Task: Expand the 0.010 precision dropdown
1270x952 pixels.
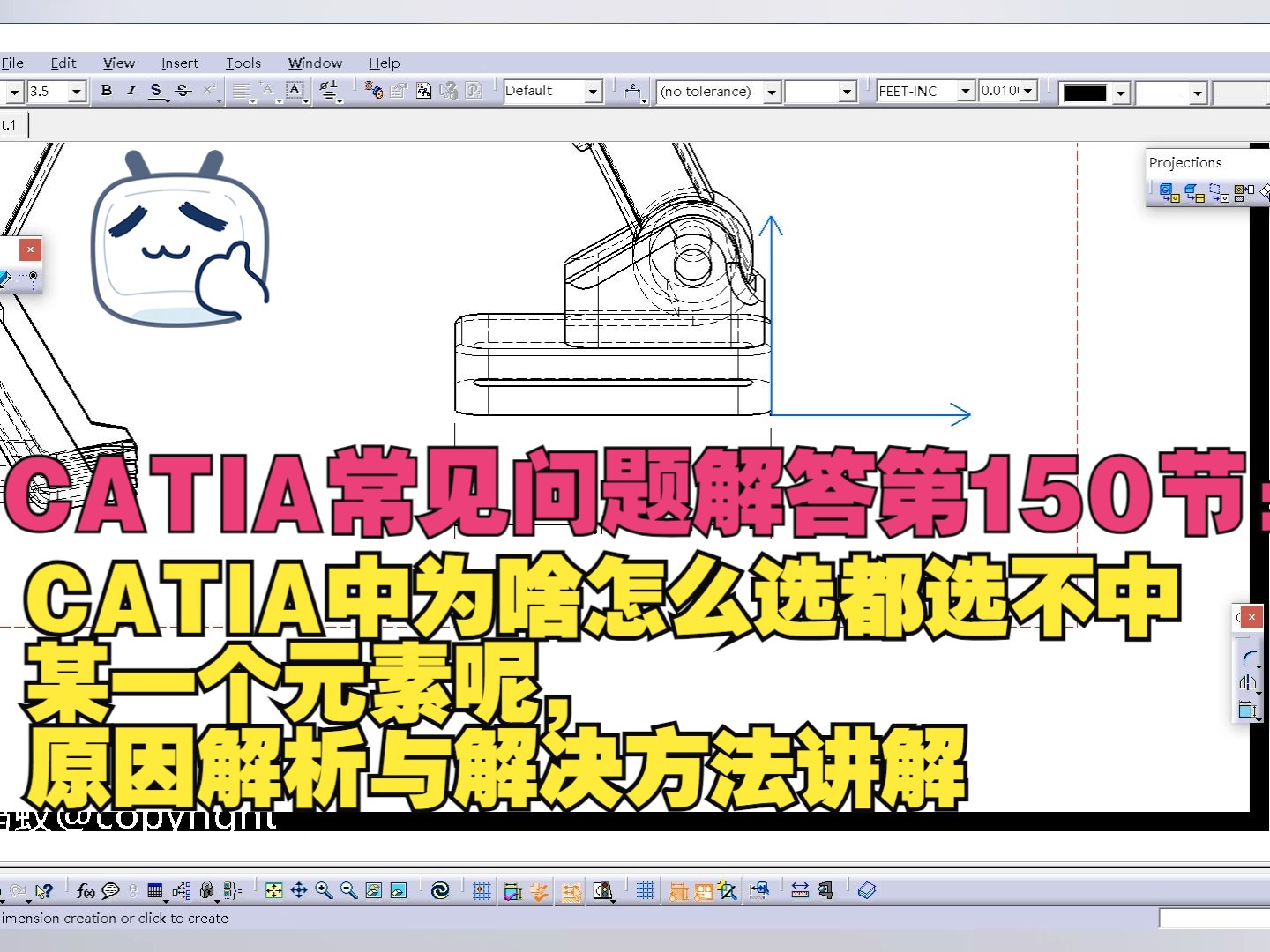Action: pos(1027,91)
